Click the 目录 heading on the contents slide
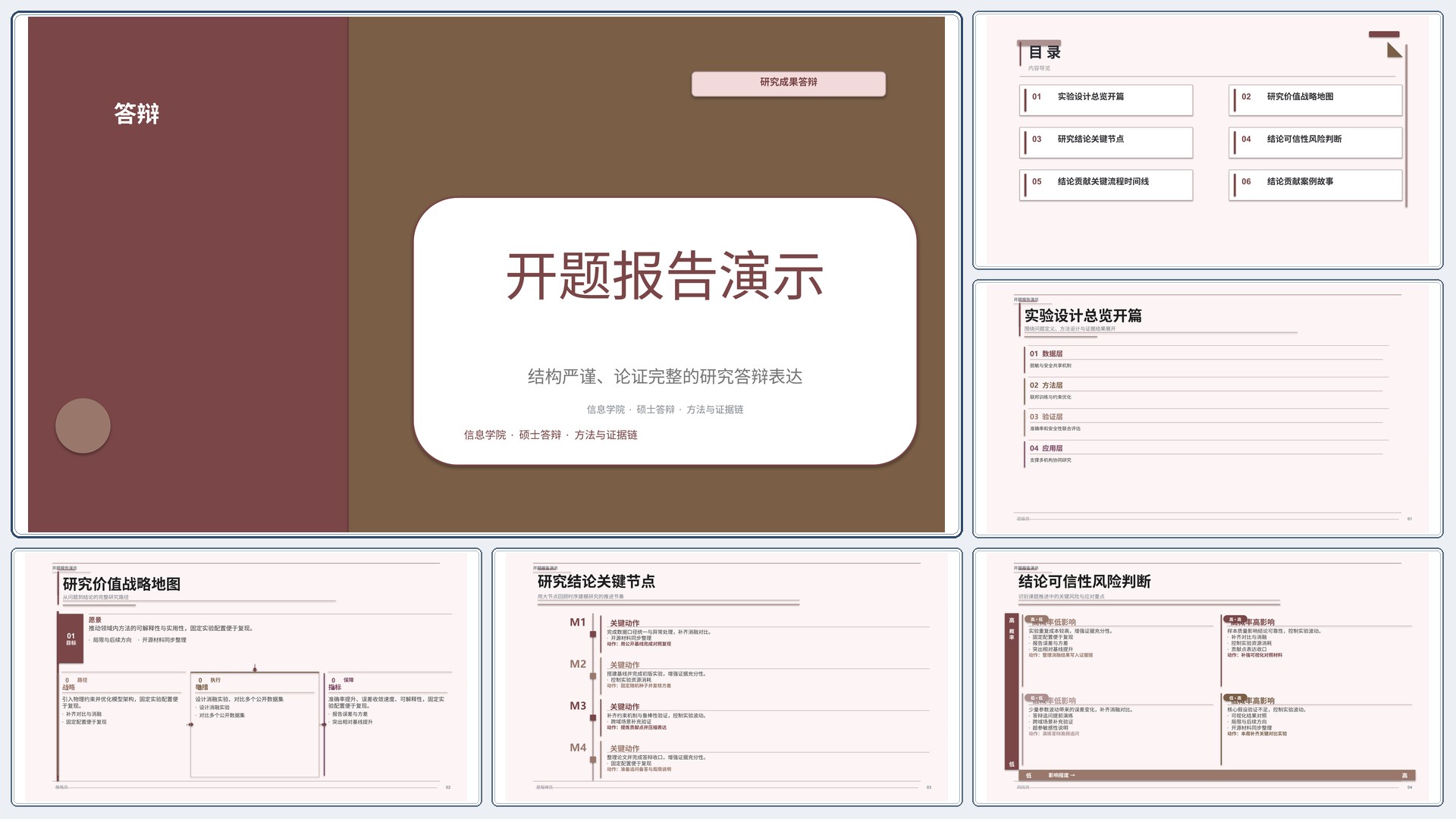1456x819 pixels. click(x=1044, y=52)
